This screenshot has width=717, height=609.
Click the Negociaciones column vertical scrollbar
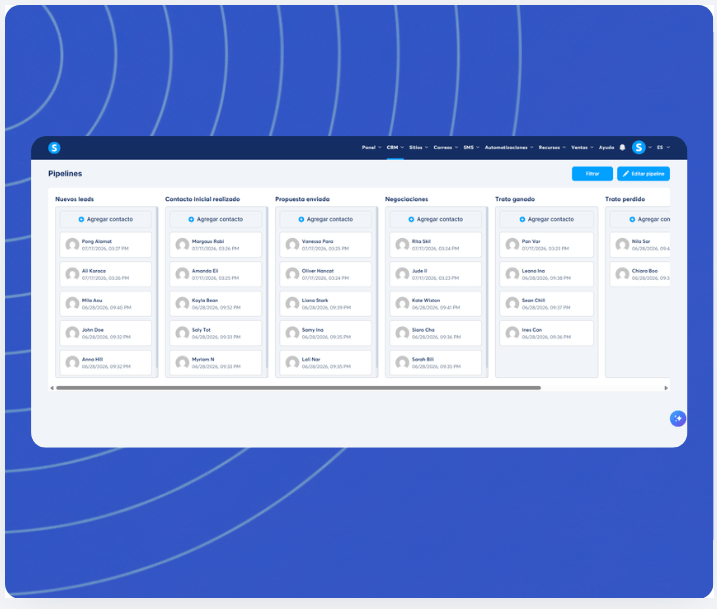pyautogui.click(x=487, y=288)
